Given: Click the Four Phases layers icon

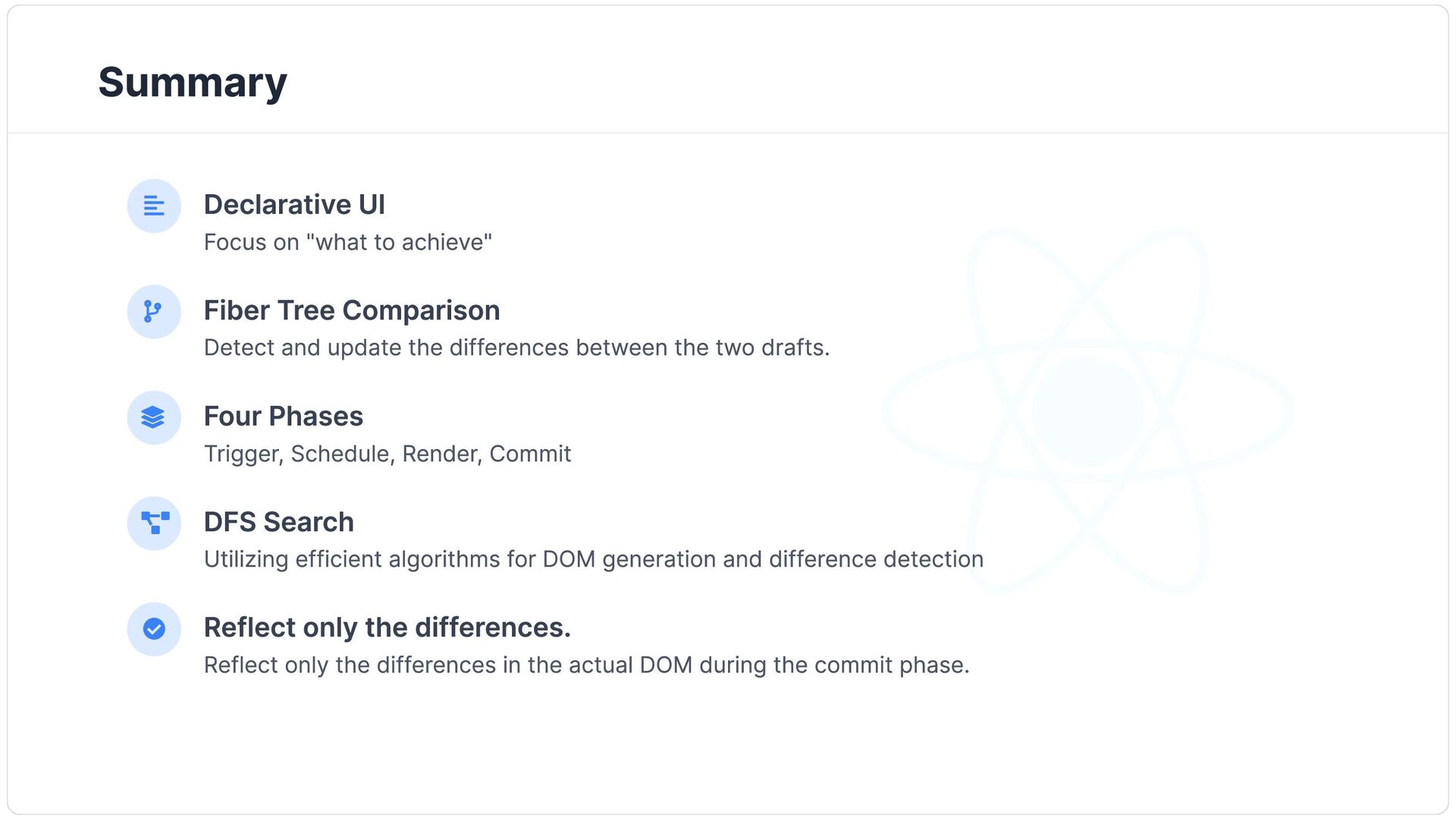Looking at the screenshot, I should pyautogui.click(x=154, y=417).
